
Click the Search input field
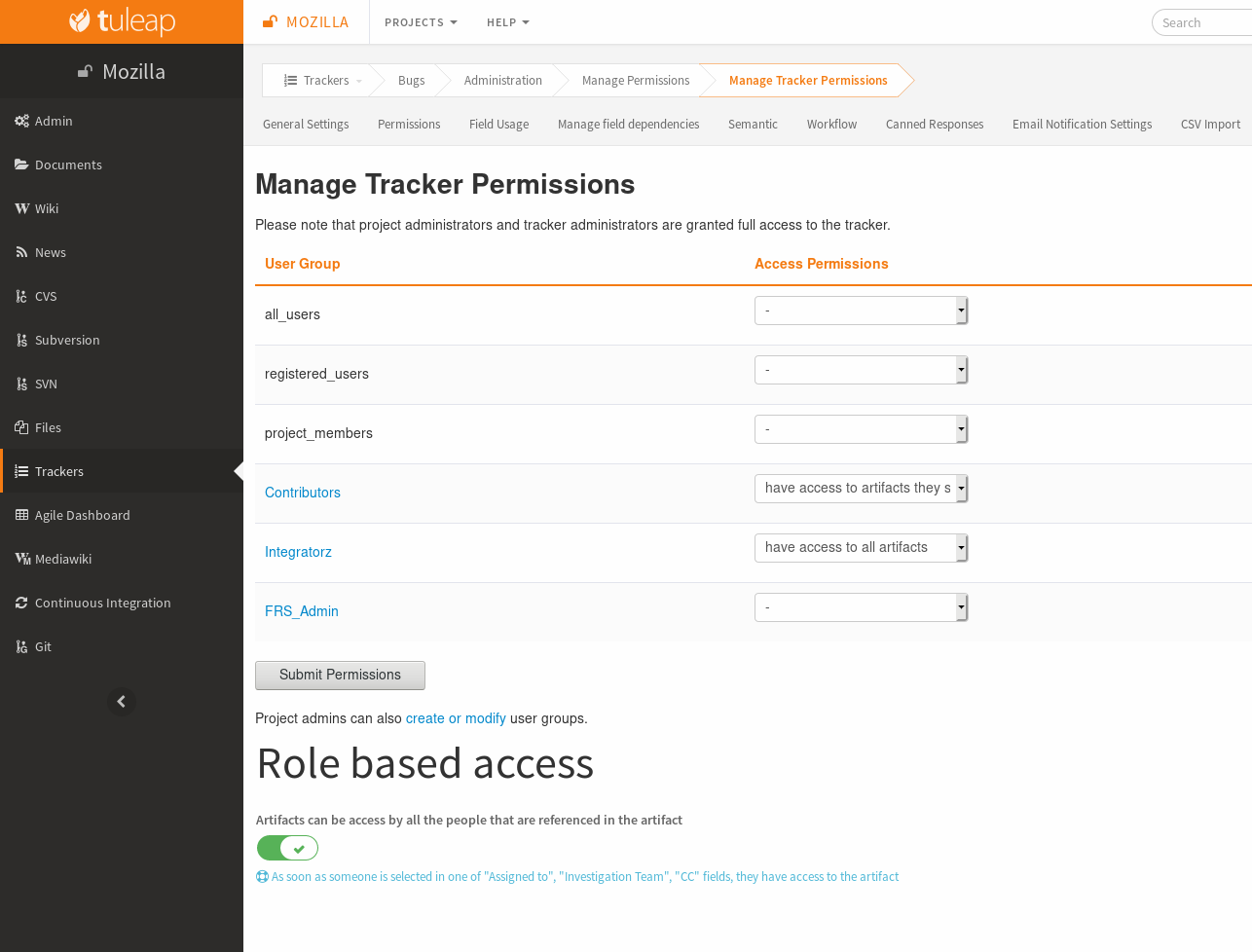pyautogui.click(x=1202, y=22)
